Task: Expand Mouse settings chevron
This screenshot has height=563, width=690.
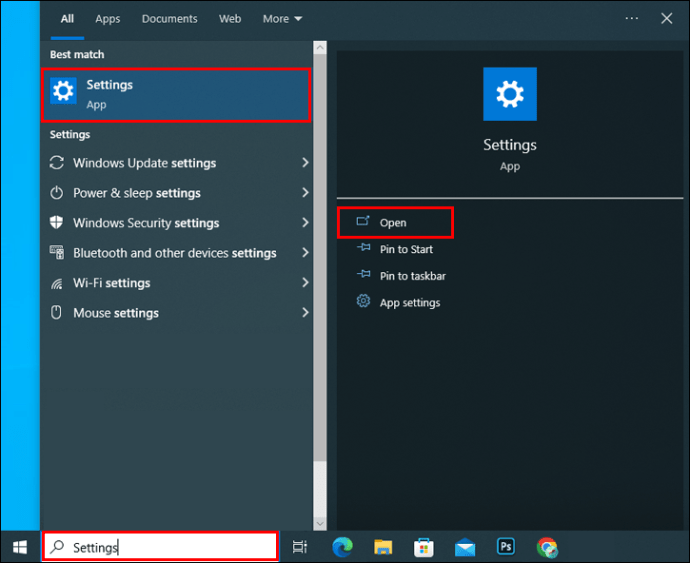Action: 305,313
